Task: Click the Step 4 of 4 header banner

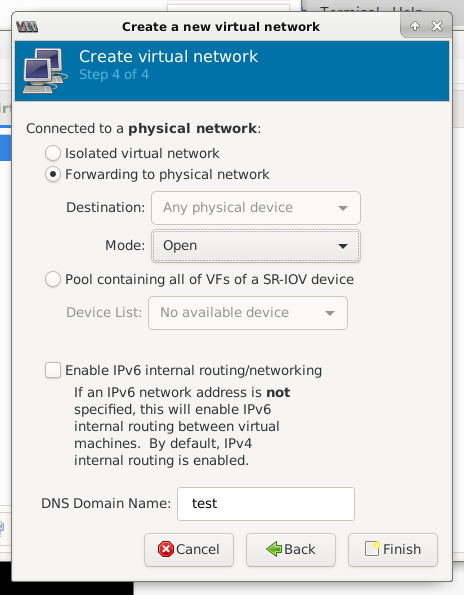Action: click(232, 71)
